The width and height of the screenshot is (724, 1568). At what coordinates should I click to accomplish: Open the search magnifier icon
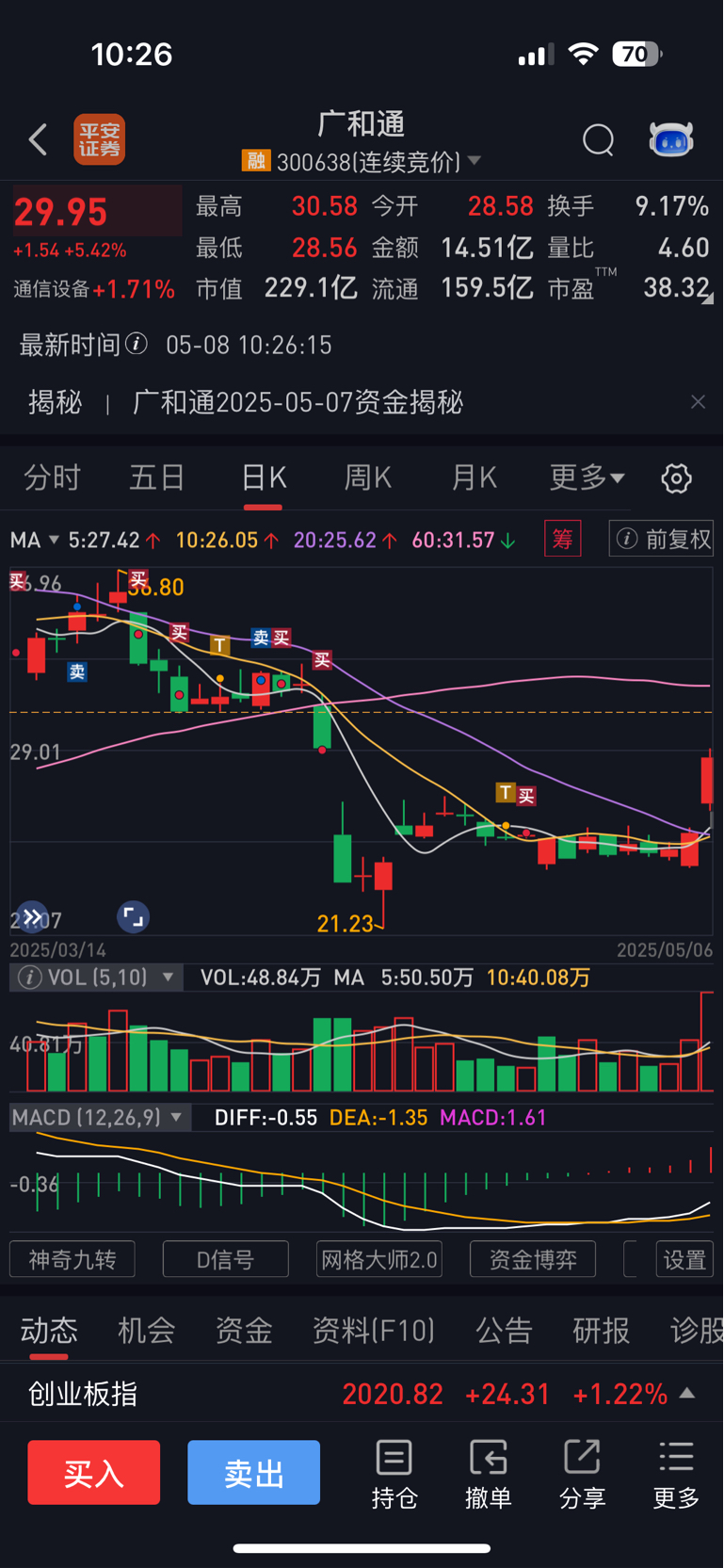tap(599, 140)
